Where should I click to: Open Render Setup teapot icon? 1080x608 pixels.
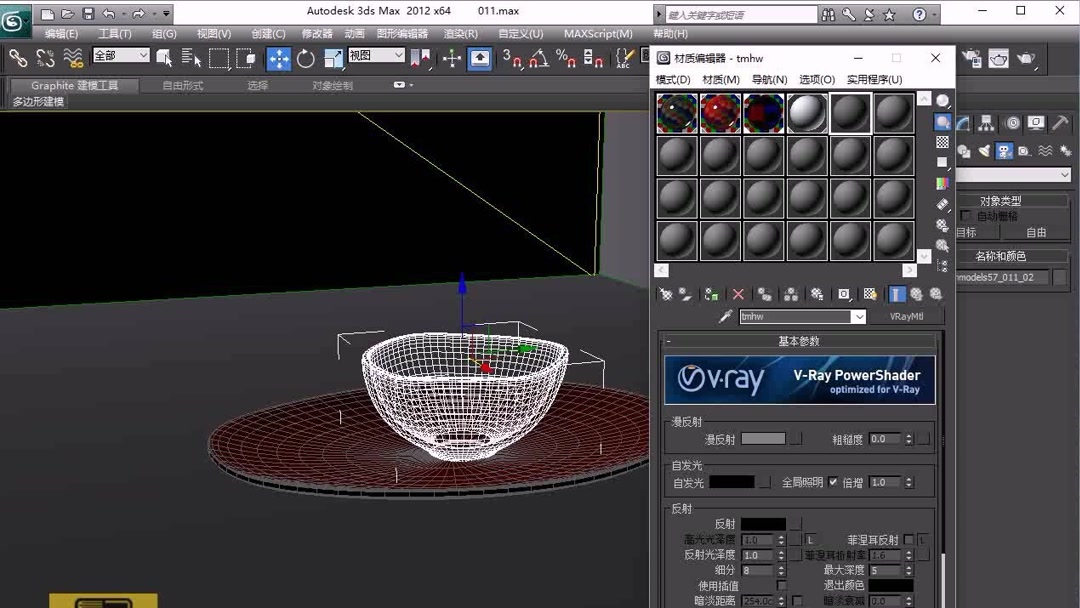pyautogui.click(x=971, y=58)
